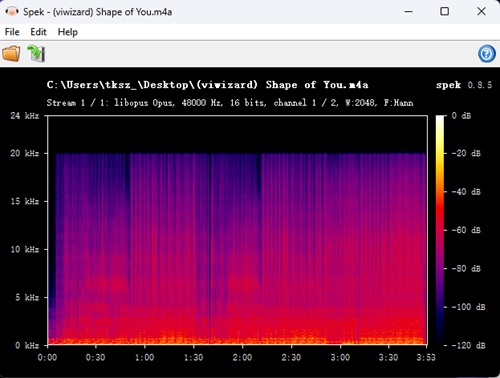500x378 pixels.
Task: Click the 3:53 end time label
Action: pyautogui.click(x=426, y=358)
